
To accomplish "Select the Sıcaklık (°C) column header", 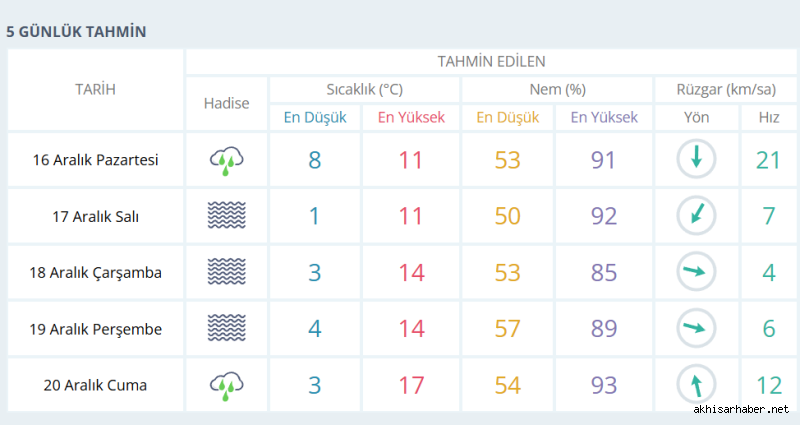I will pos(365,90).
